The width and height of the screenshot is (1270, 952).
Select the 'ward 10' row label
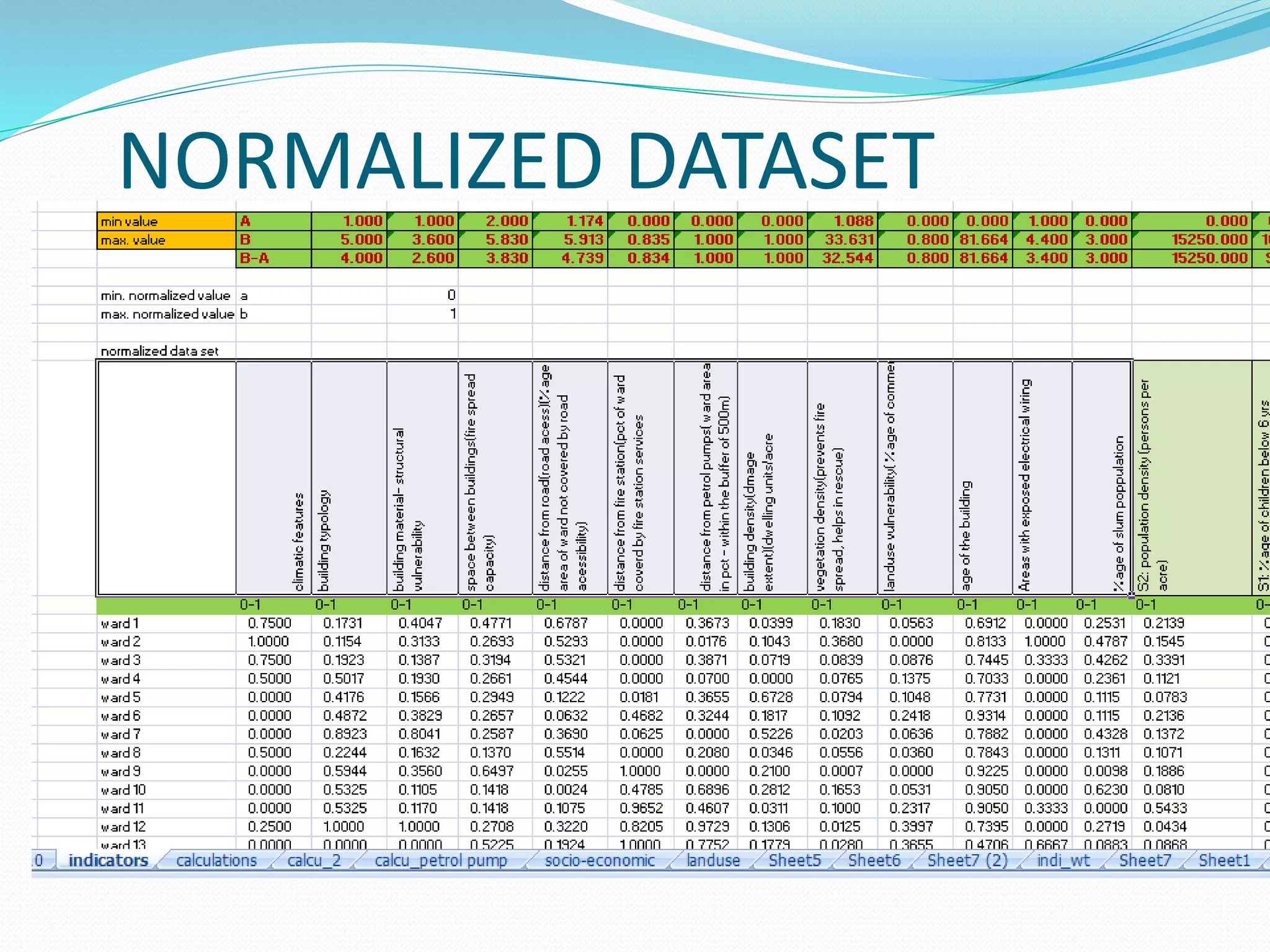pyautogui.click(x=166, y=790)
